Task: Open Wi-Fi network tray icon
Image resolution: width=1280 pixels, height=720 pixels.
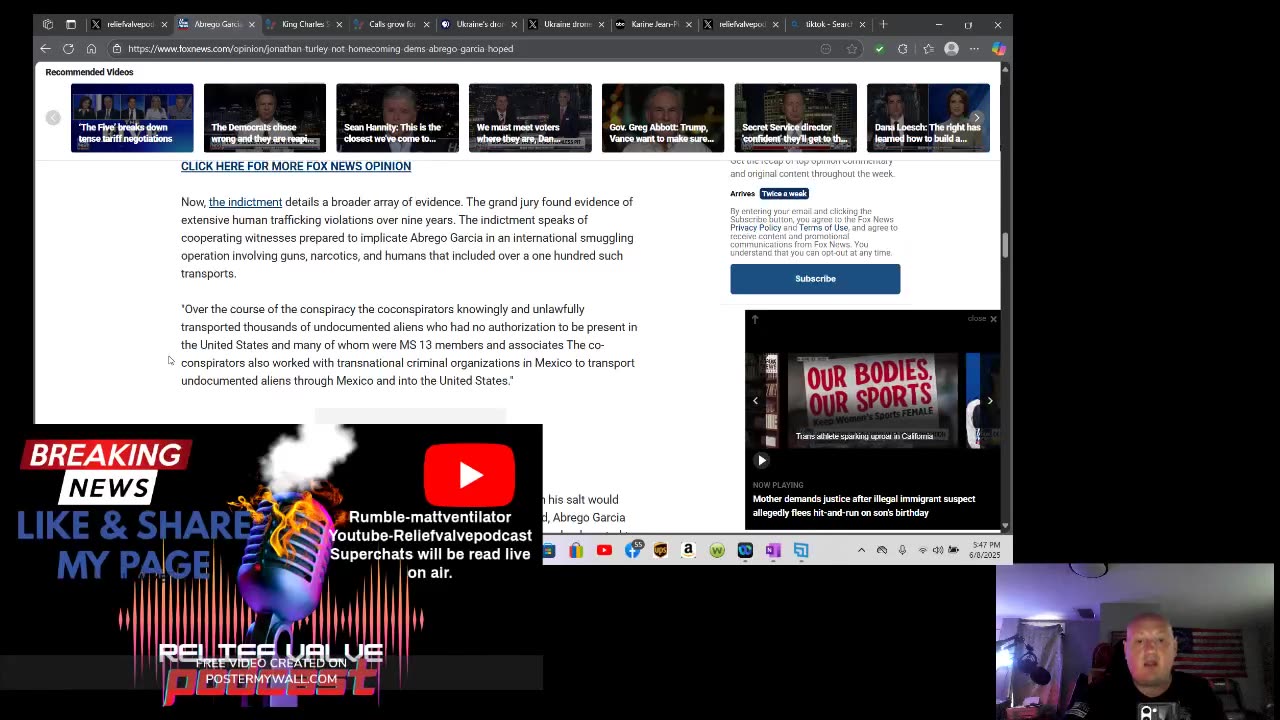Action: 922,550
